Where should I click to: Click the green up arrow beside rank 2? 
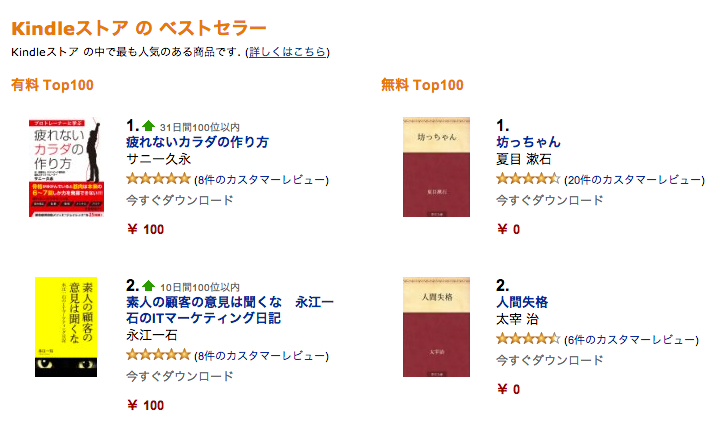pyautogui.click(x=149, y=286)
